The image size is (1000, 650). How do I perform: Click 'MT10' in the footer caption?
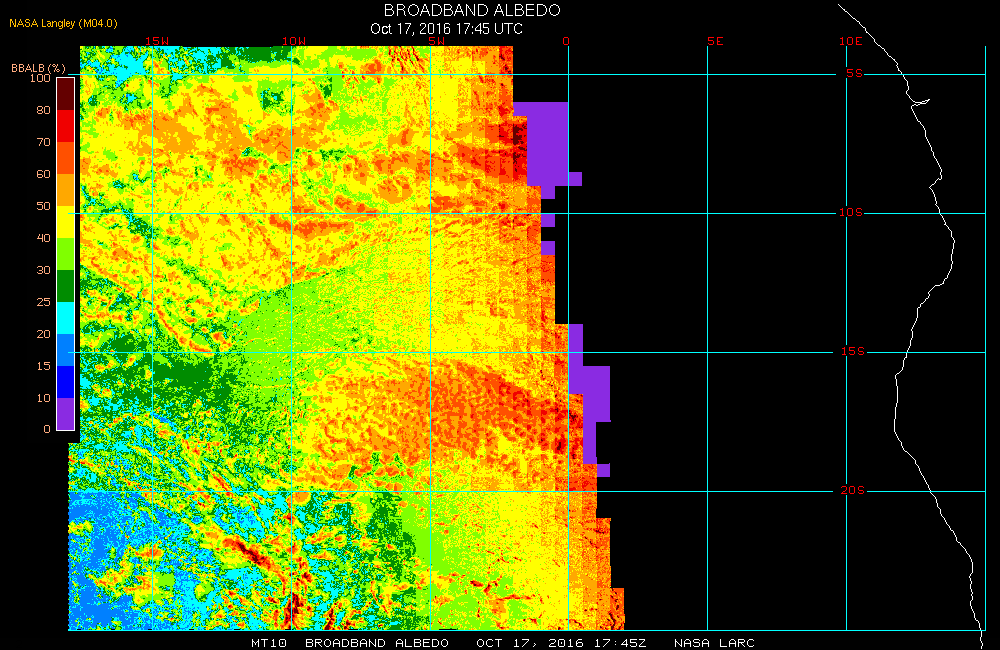[269, 642]
